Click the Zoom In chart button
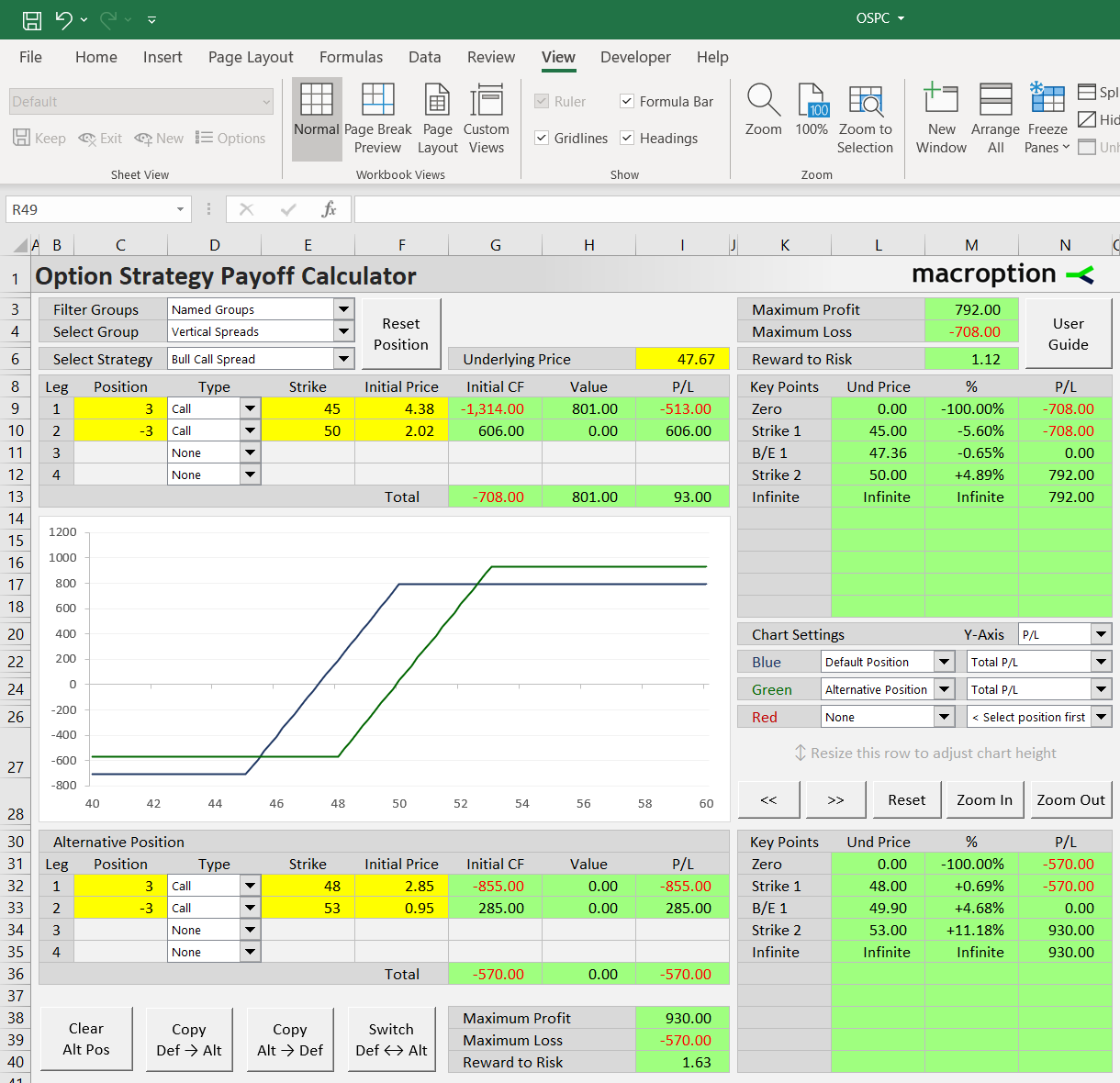Image resolution: width=1120 pixels, height=1083 pixels. 984,800
